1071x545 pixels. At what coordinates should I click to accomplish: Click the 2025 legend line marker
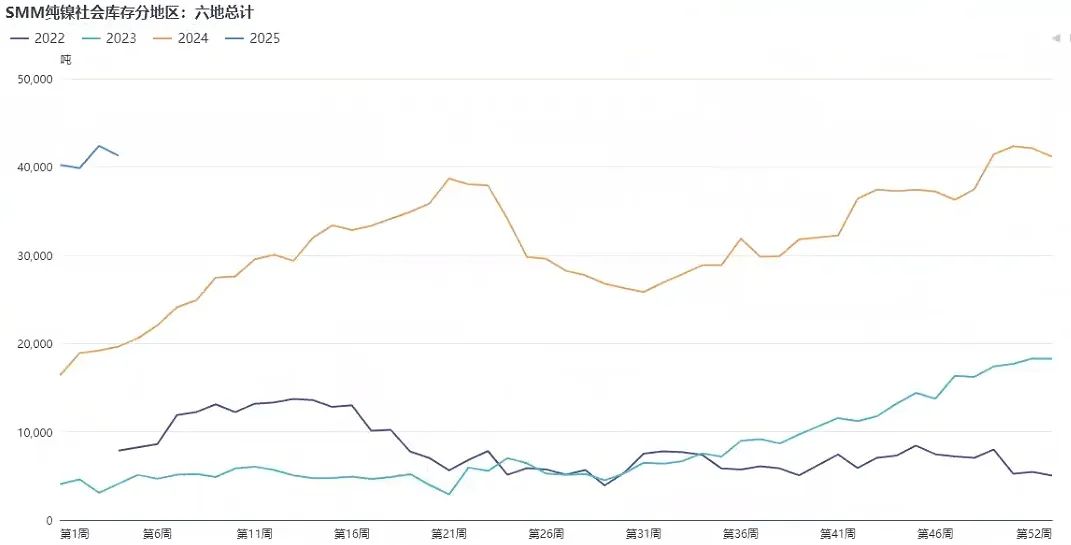point(235,39)
